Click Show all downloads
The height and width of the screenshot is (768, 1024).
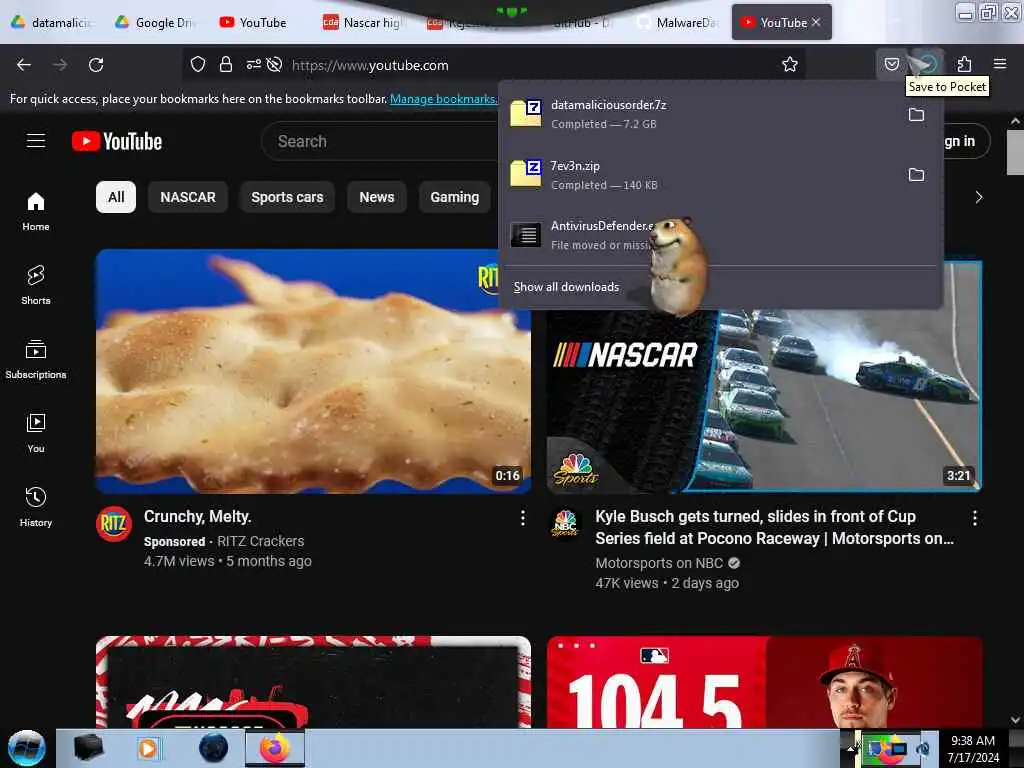(x=566, y=287)
